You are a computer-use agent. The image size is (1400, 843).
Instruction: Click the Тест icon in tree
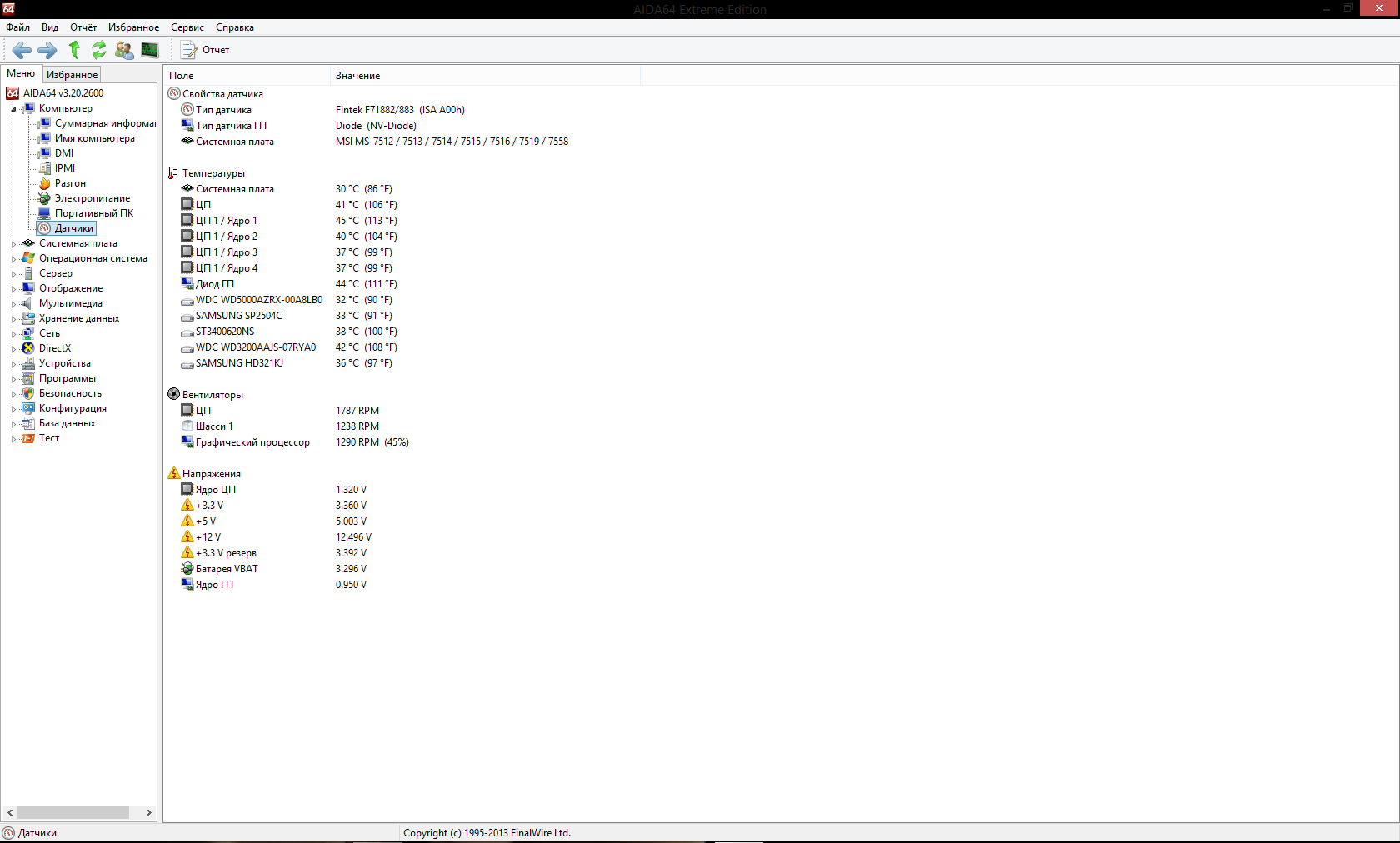point(28,438)
